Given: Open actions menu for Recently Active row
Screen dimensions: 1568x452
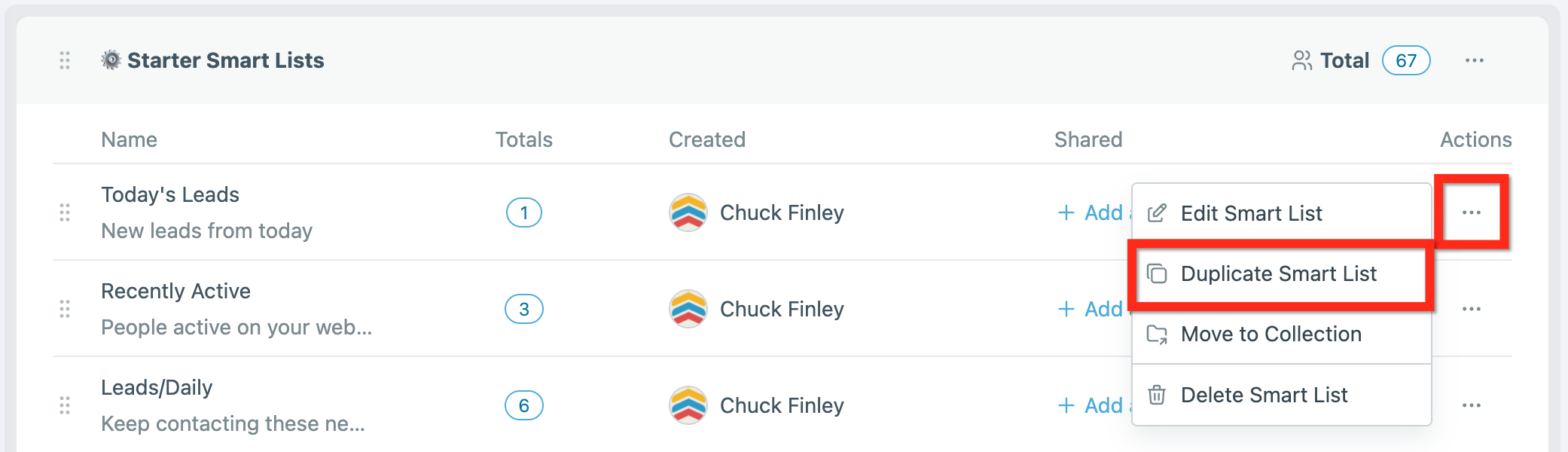Looking at the screenshot, I should tap(1471, 309).
